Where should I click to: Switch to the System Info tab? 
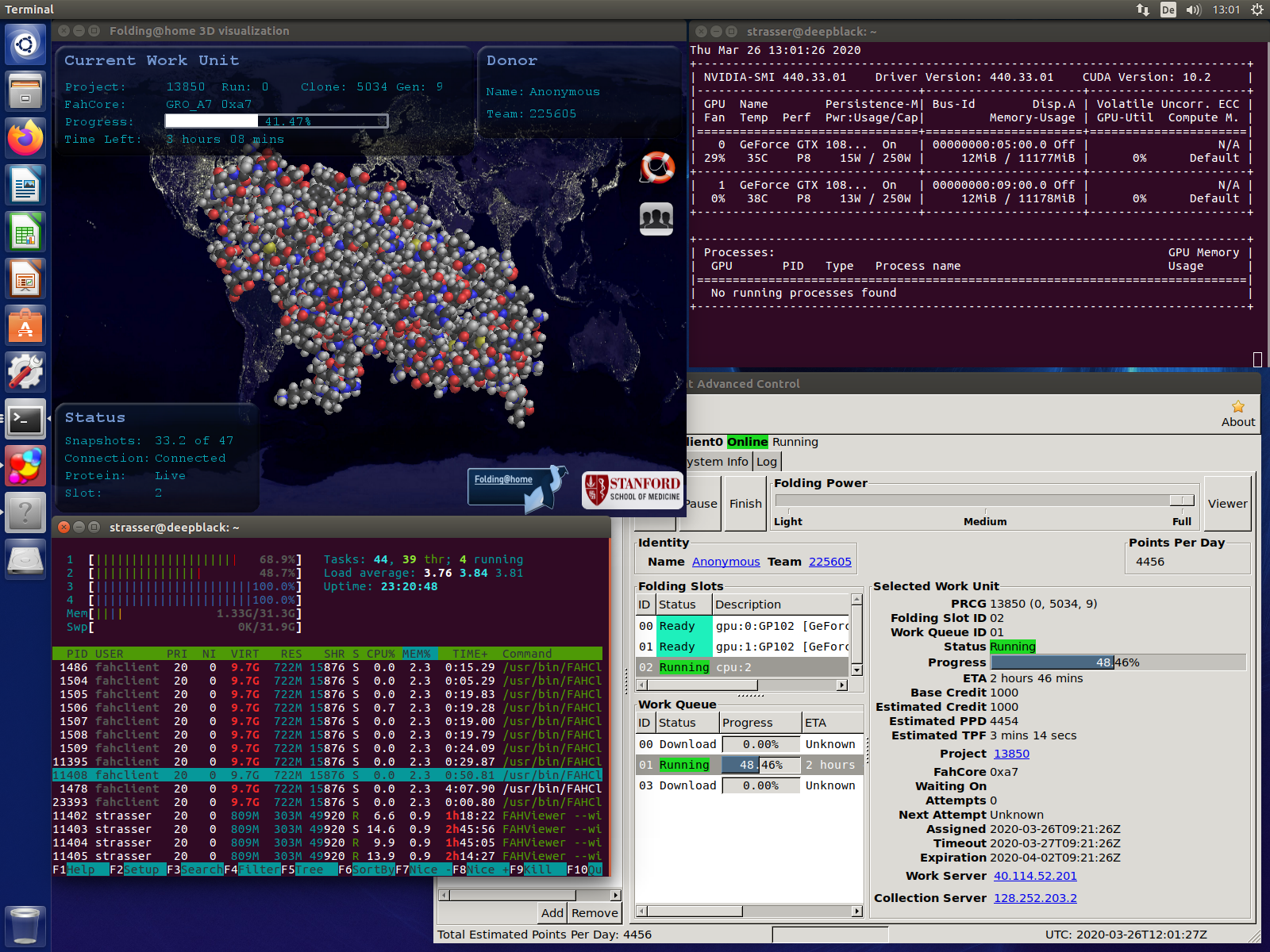(718, 462)
